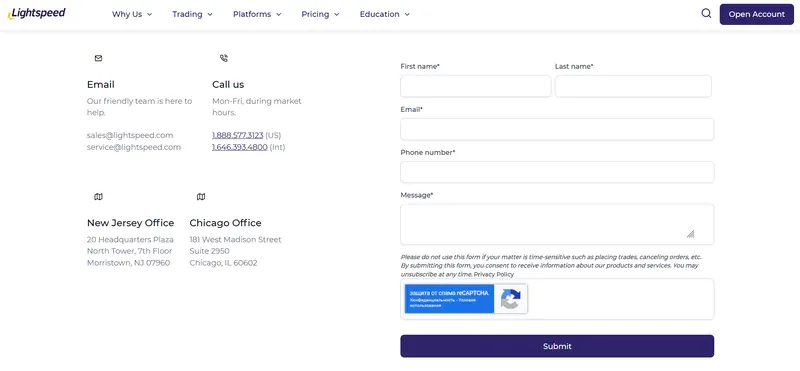Click the 181 West Madison Street line
This screenshot has width=800, height=371.
pos(235,239)
